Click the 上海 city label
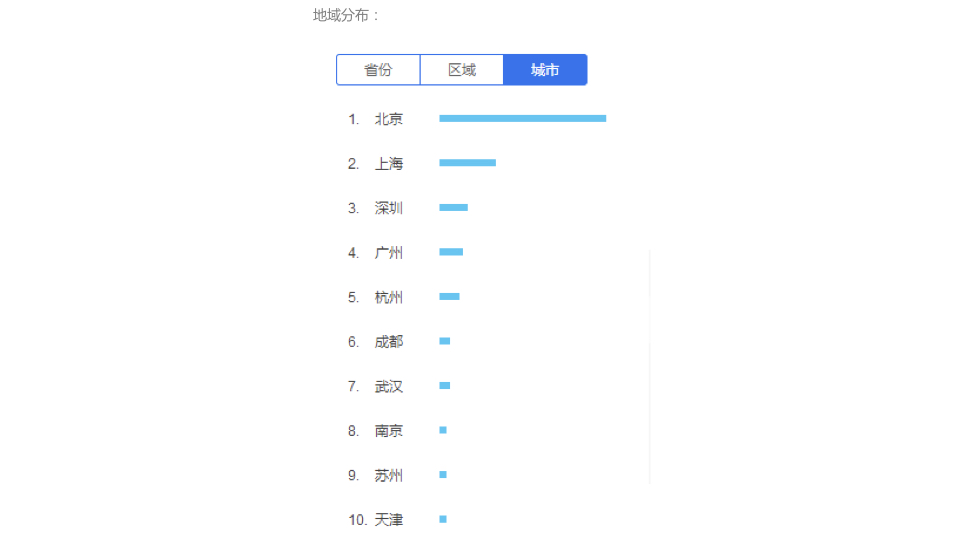 click(x=389, y=163)
